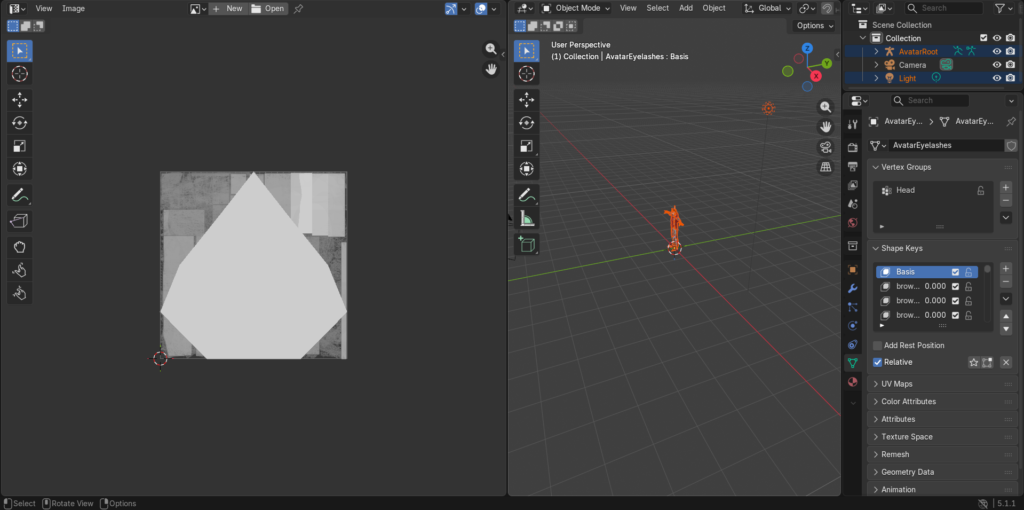Select the Add Cube tool
1024x510 pixels.
coord(526,245)
